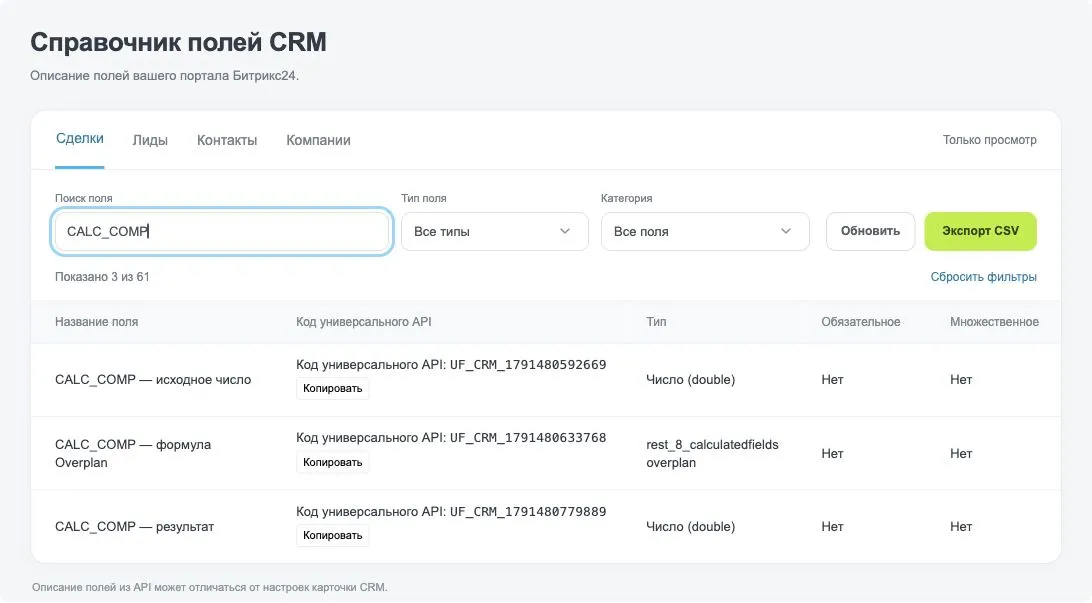Copy API code for формула Overplan field
Image resolution: width=1092 pixels, height=603 pixels.
pos(332,462)
